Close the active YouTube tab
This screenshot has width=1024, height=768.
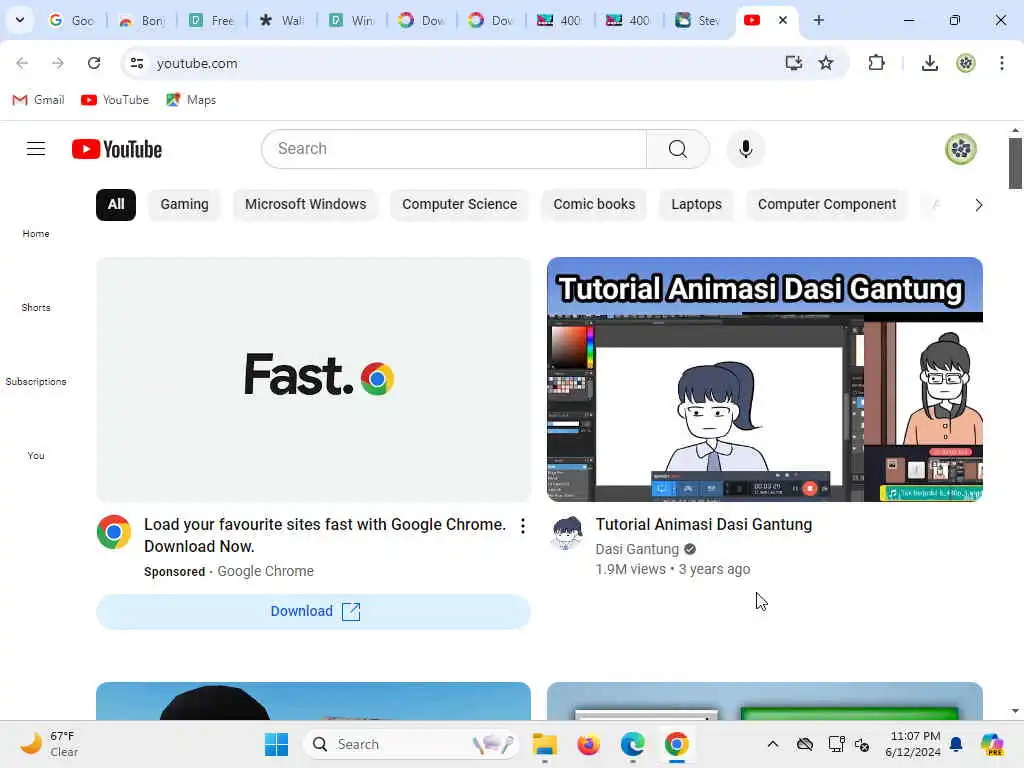[x=782, y=20]
